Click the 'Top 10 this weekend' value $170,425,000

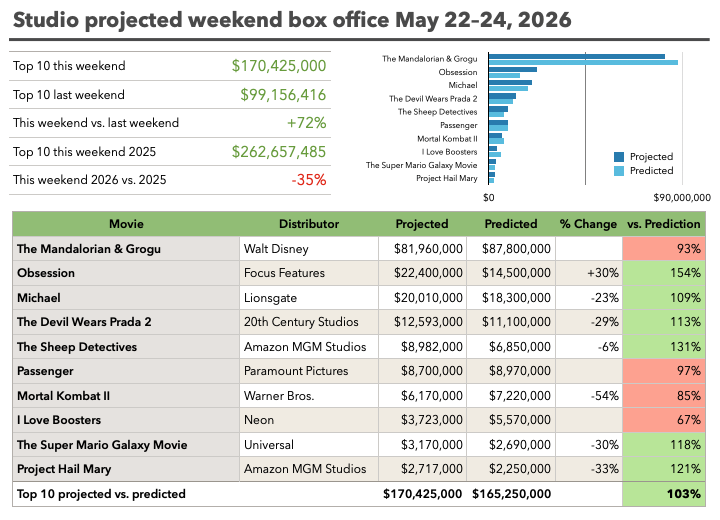[279, 66]
